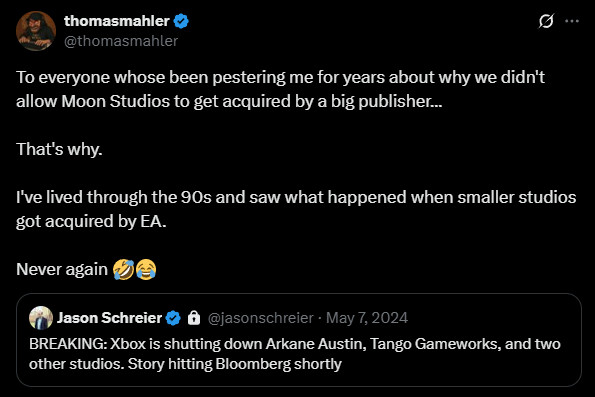595x397 pixels.
Task: Click thomasmahler's profile avatar
Action: [x=36, y=31]
